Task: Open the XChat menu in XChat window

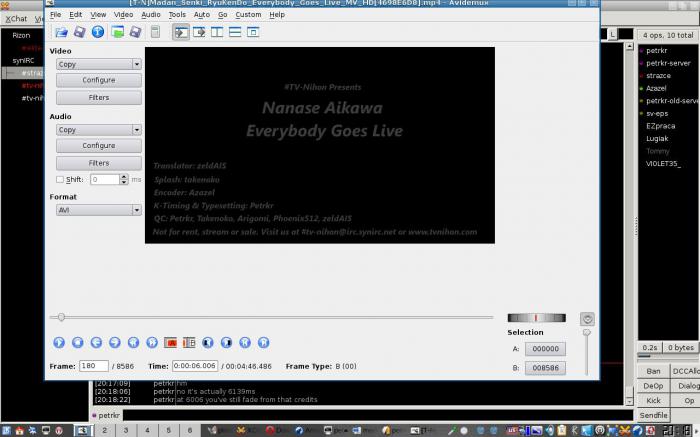Action: click(16, 19)
